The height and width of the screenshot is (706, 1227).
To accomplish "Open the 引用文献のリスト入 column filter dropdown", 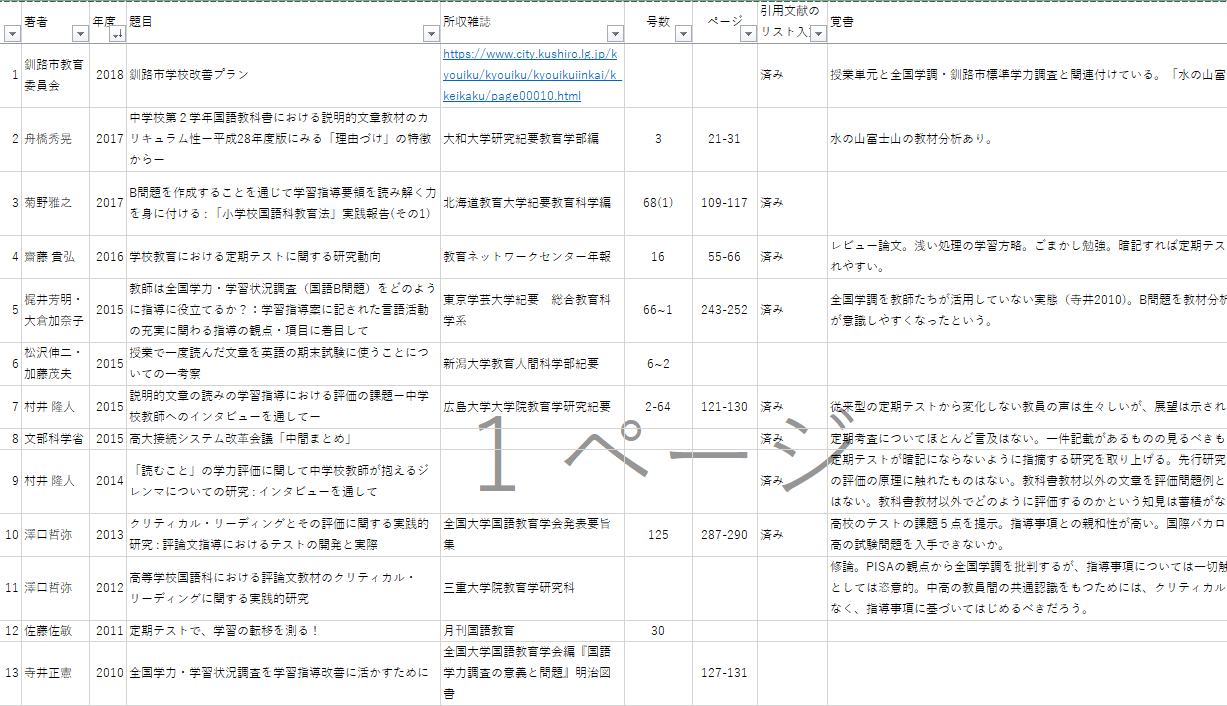I will pyautogui.click(x=818, y=34).
